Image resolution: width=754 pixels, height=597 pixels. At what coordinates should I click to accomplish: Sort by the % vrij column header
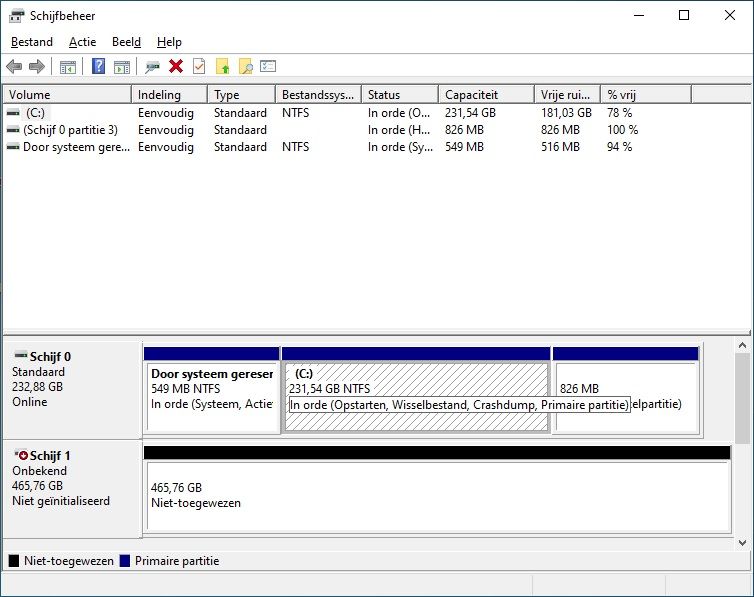pyautogui.click(x=646, y=94)
